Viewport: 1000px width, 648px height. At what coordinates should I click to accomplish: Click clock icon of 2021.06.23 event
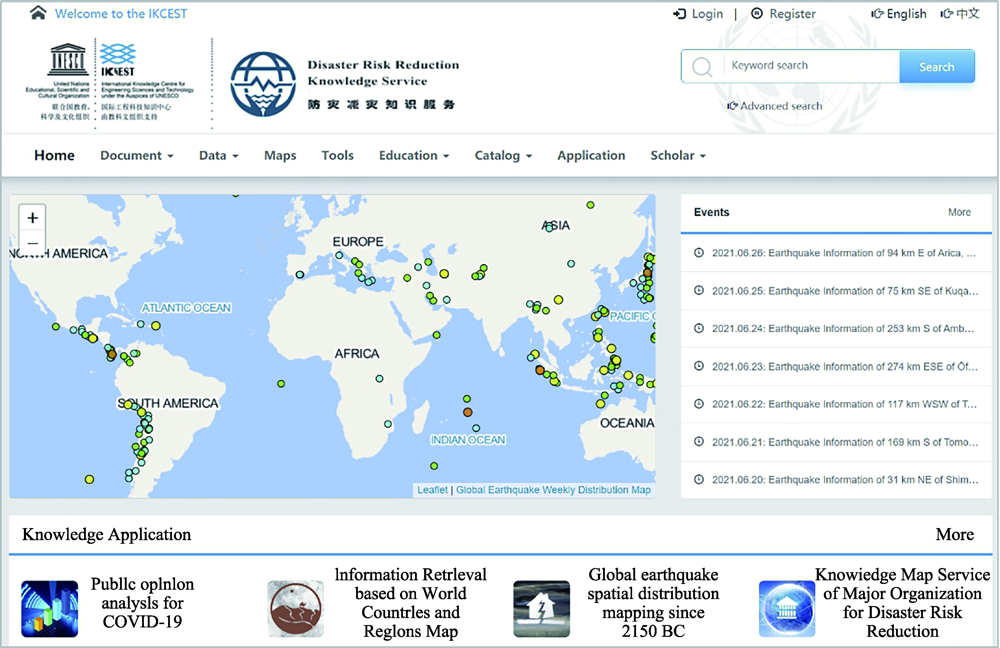(x=699, y=366)
